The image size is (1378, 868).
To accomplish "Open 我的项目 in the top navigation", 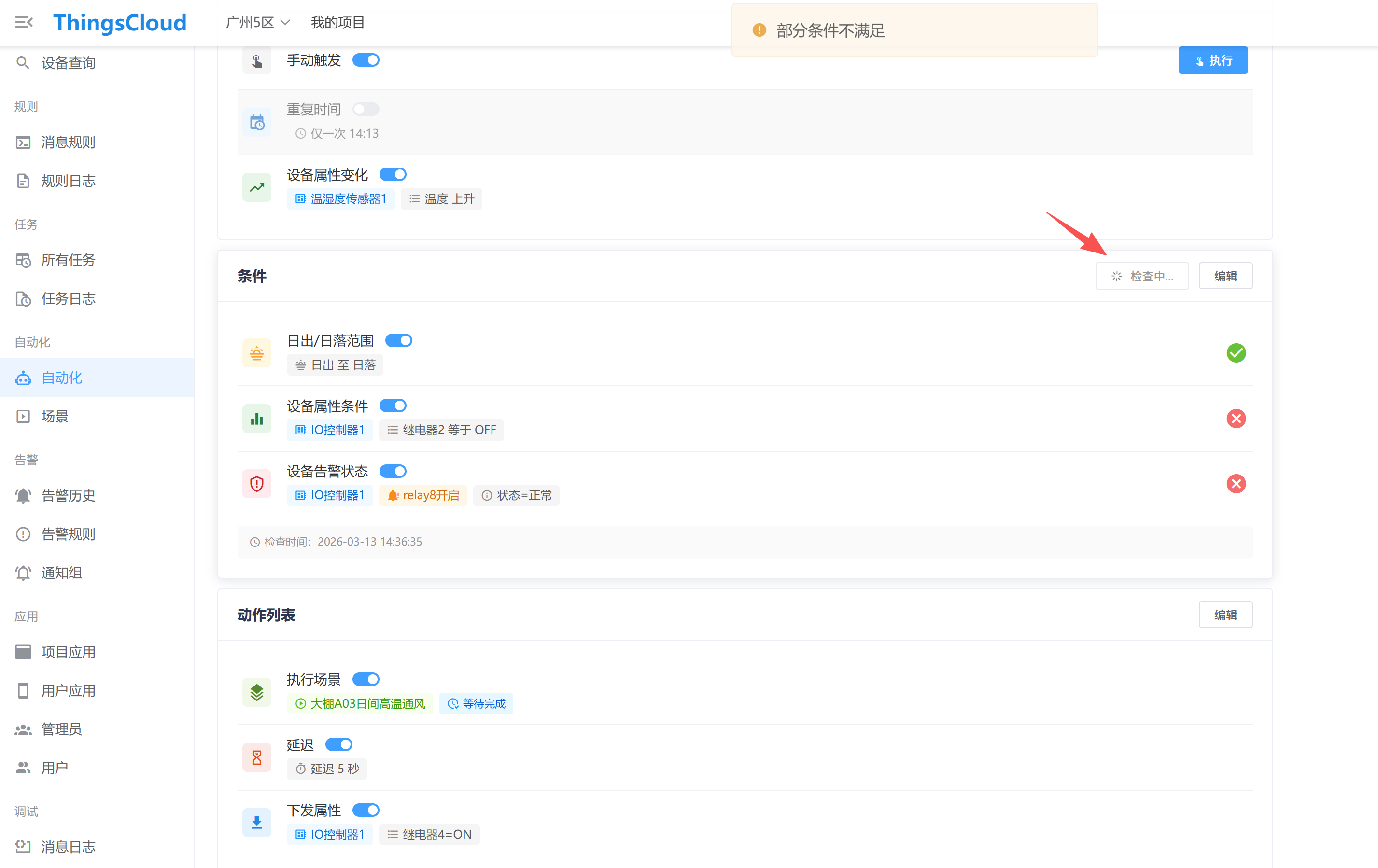I will click(337, 22).
